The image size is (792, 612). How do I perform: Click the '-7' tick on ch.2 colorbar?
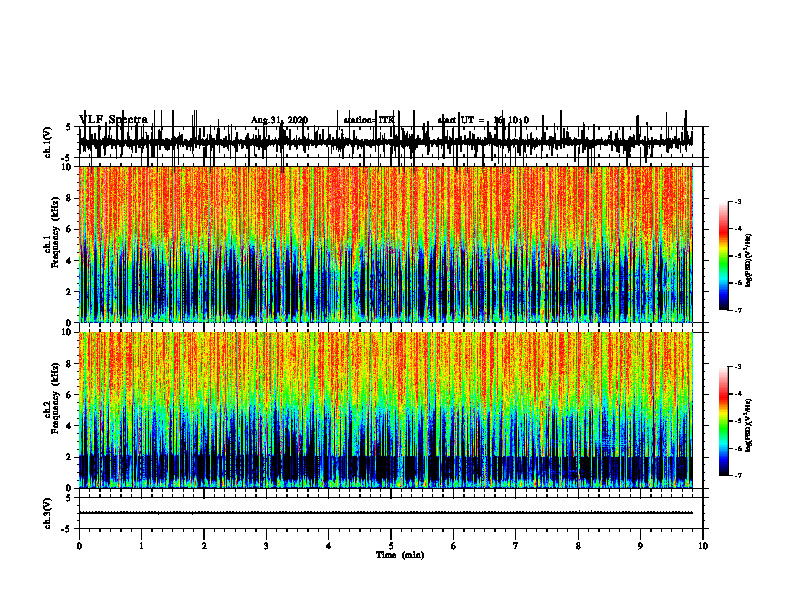point(738,476)
